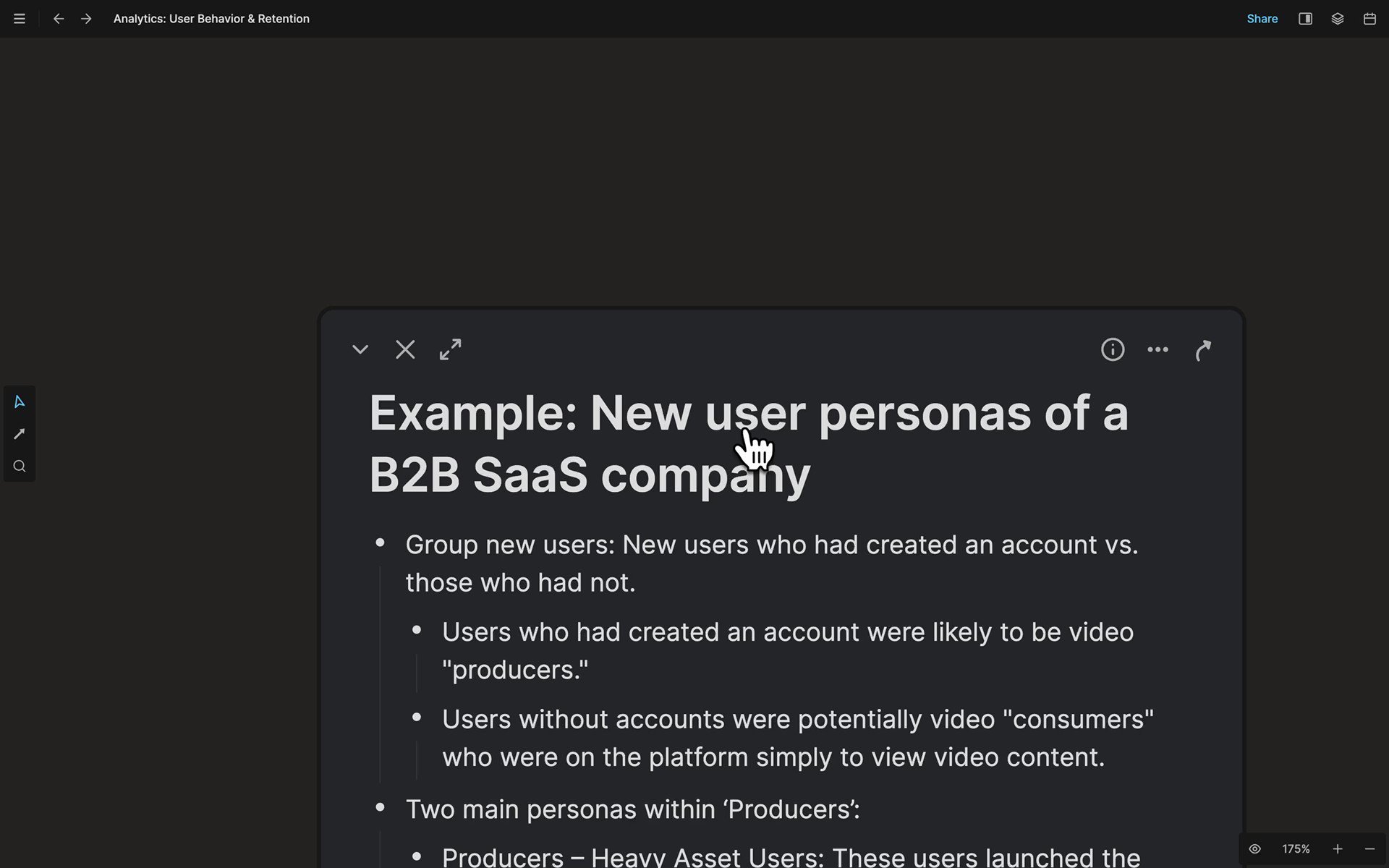Show card info with circled i icon

[x=1113, y=350]
